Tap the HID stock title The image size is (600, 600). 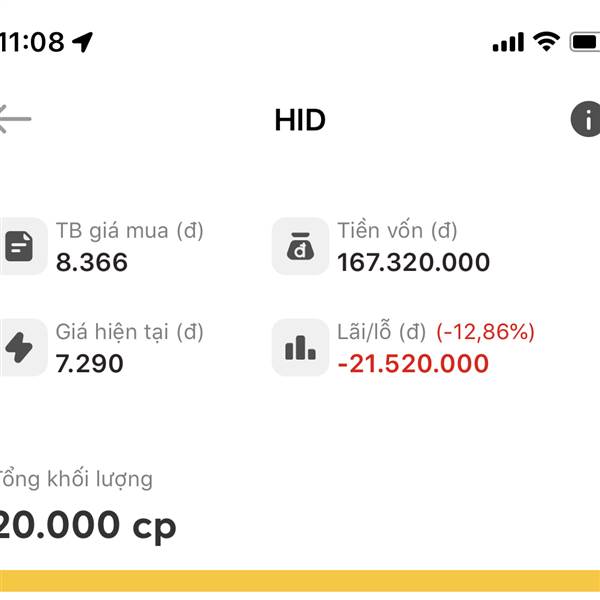pos(300,120)
